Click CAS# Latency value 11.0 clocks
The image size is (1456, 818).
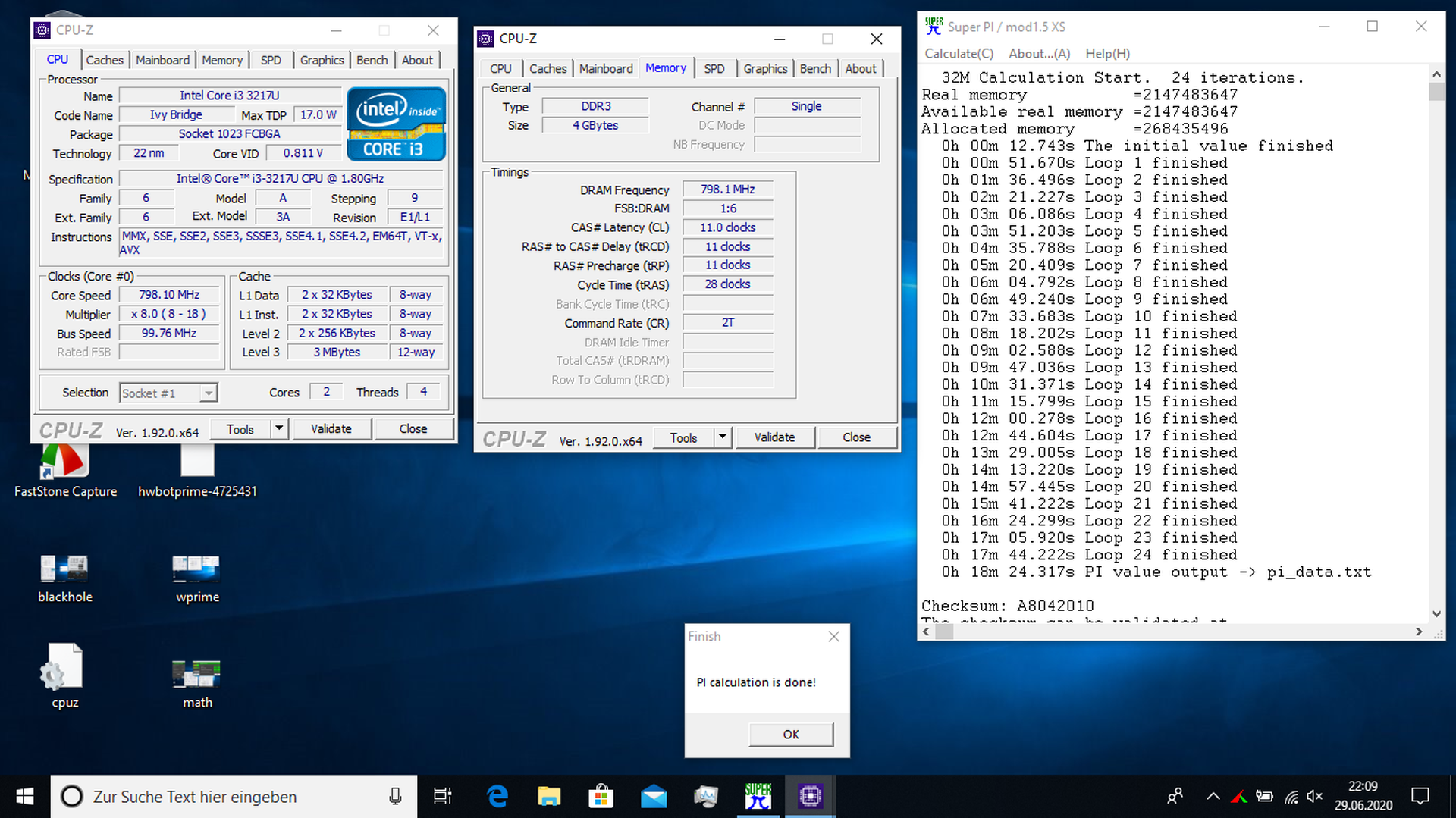[728, 227]
